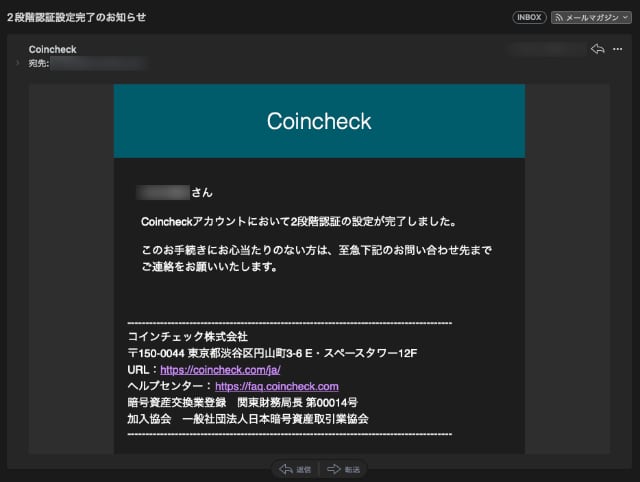Click the コインチェック株式会社 company name
Image resolution: width=640 pixels, height=482 pixels.
188,337
